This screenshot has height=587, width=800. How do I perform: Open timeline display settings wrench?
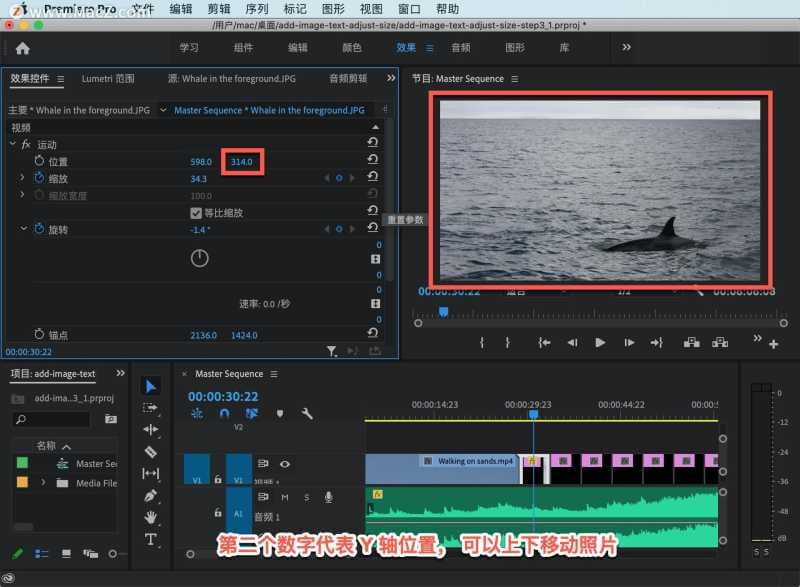(x=307, y=413)
